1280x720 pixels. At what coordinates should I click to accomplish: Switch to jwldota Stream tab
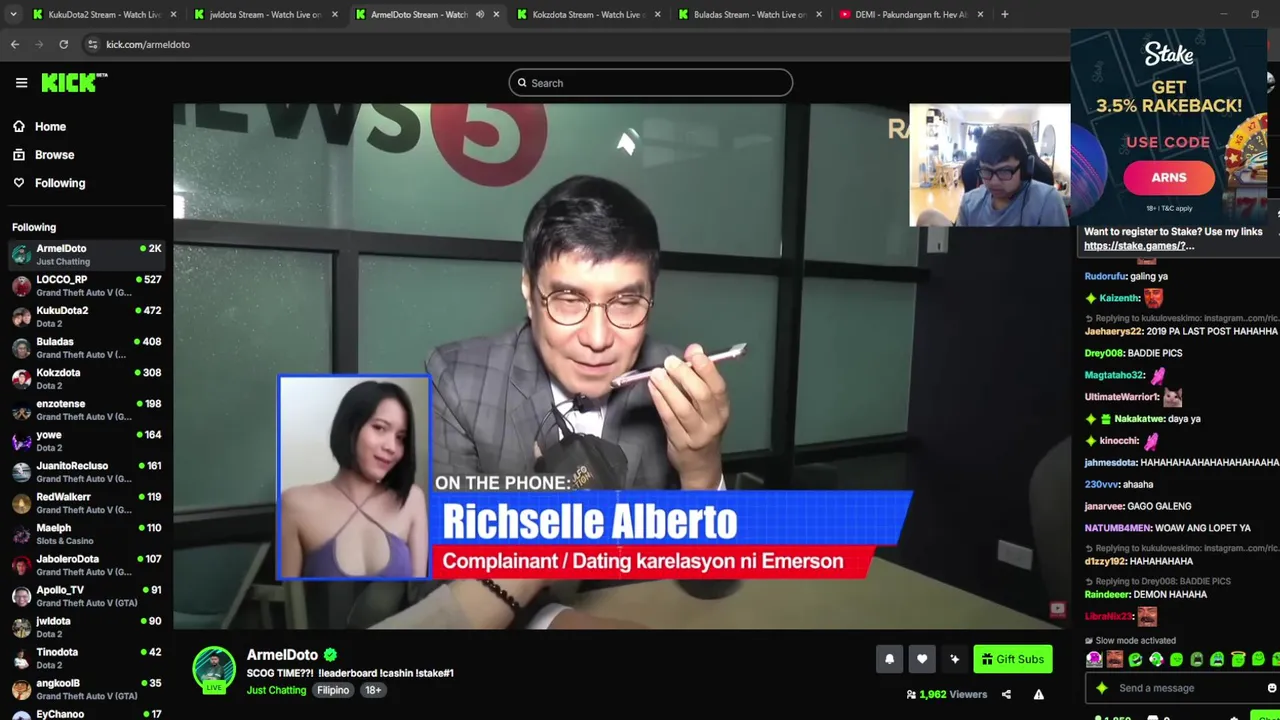pyautogui.click(x=265, y=14)
